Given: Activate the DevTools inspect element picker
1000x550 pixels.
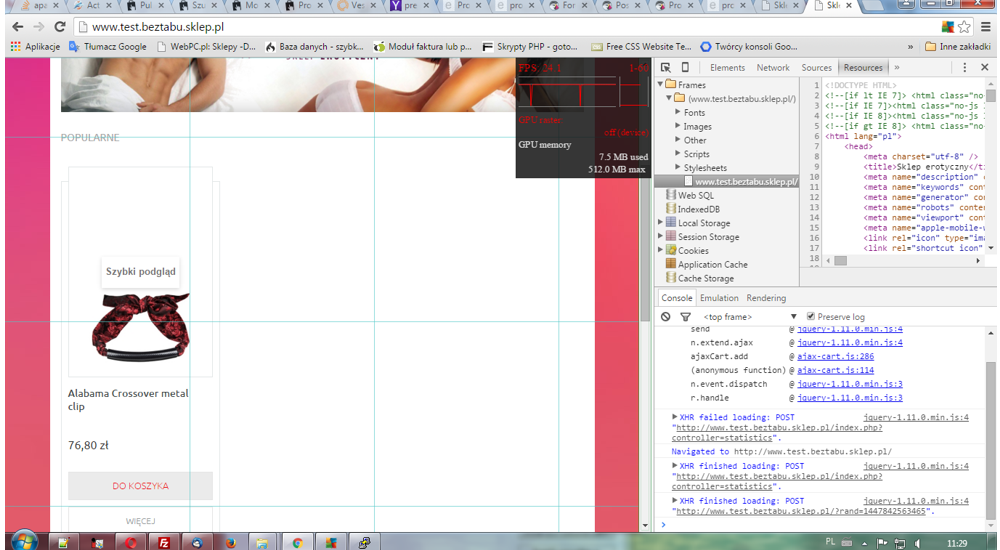Looking at the screenshot, I should [x=665, y=67].
